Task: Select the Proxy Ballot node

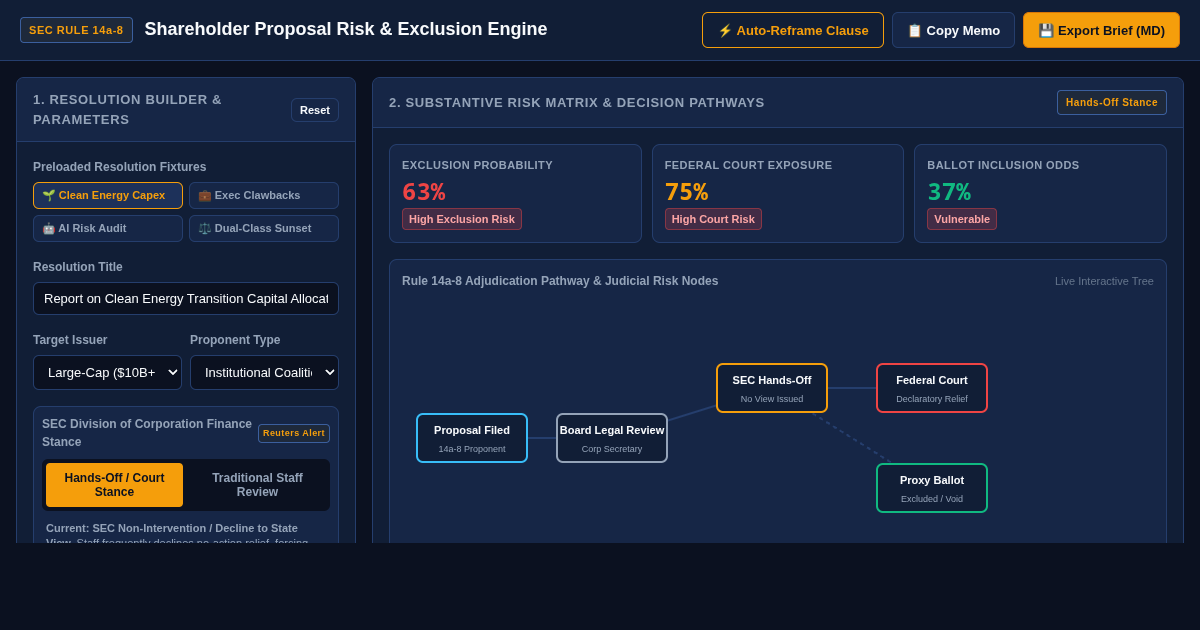Action: (x=932, y=488)
